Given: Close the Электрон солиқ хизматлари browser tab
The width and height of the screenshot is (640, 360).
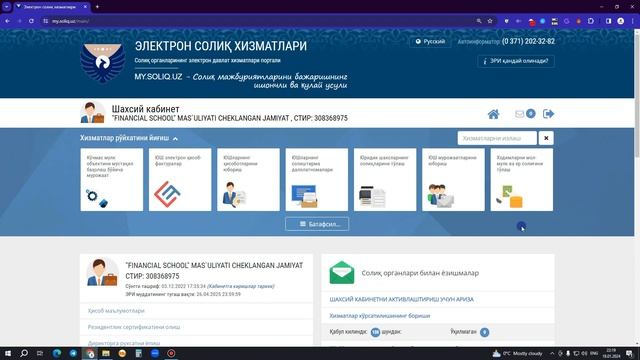Looking at the screenshot, I should pyautogui.click(x=85, y=7).
